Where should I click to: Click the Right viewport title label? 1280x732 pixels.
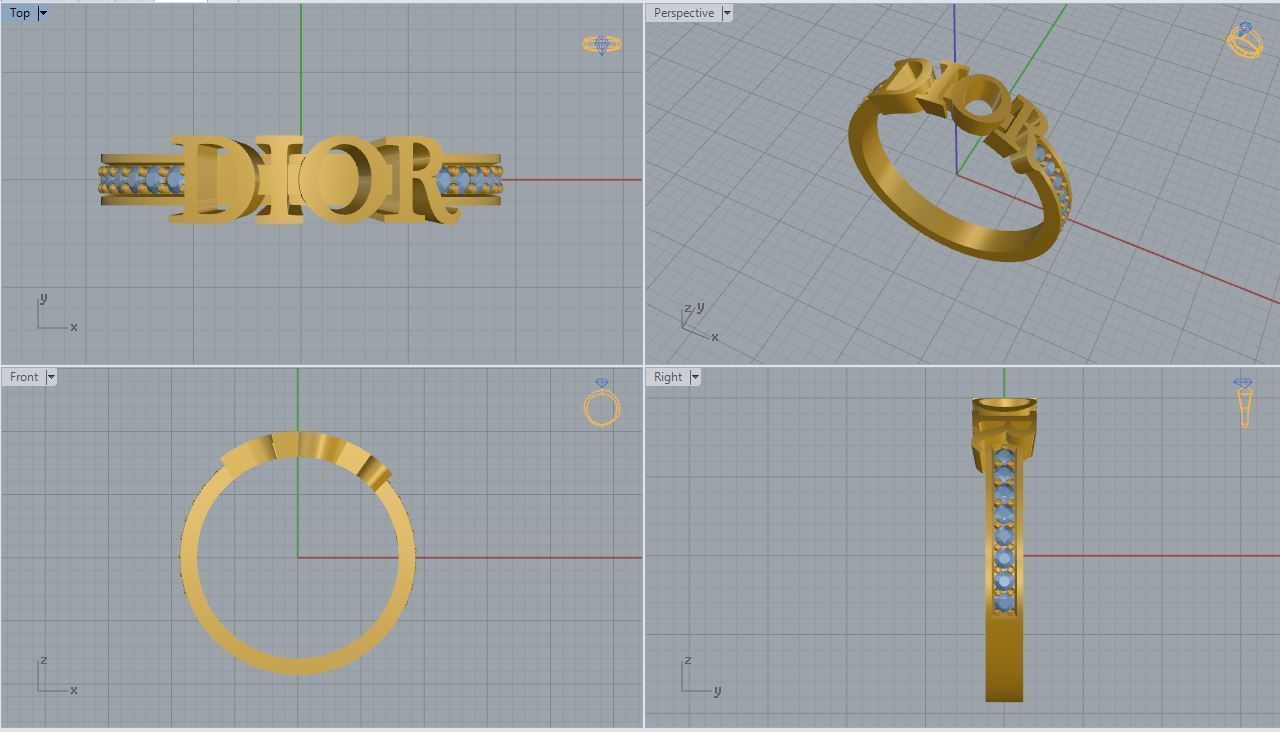668,377
